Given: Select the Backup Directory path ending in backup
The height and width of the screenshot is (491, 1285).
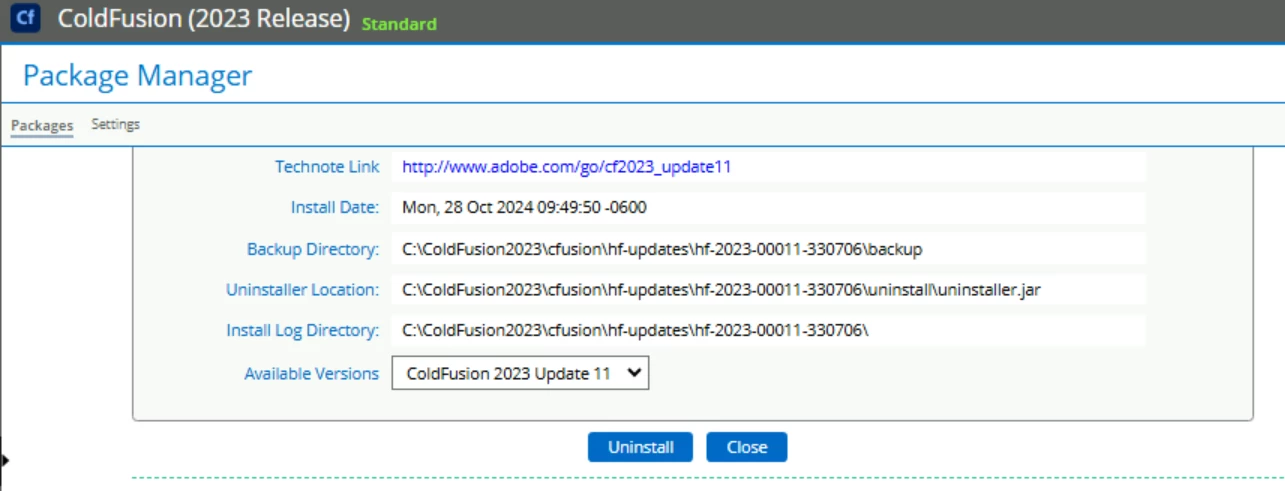Looking at the screenshot, I should tap(662, 249).
